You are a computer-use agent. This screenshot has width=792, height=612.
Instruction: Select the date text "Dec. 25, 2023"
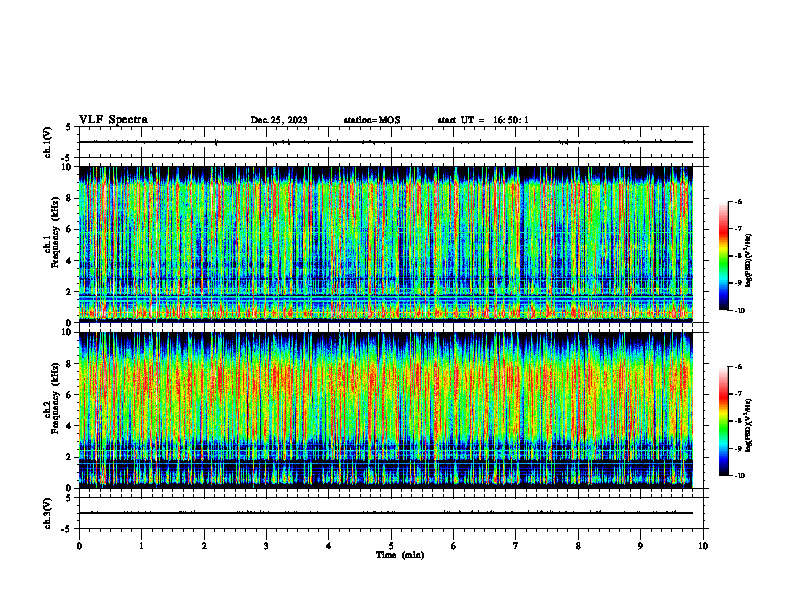tap(279, 120)
